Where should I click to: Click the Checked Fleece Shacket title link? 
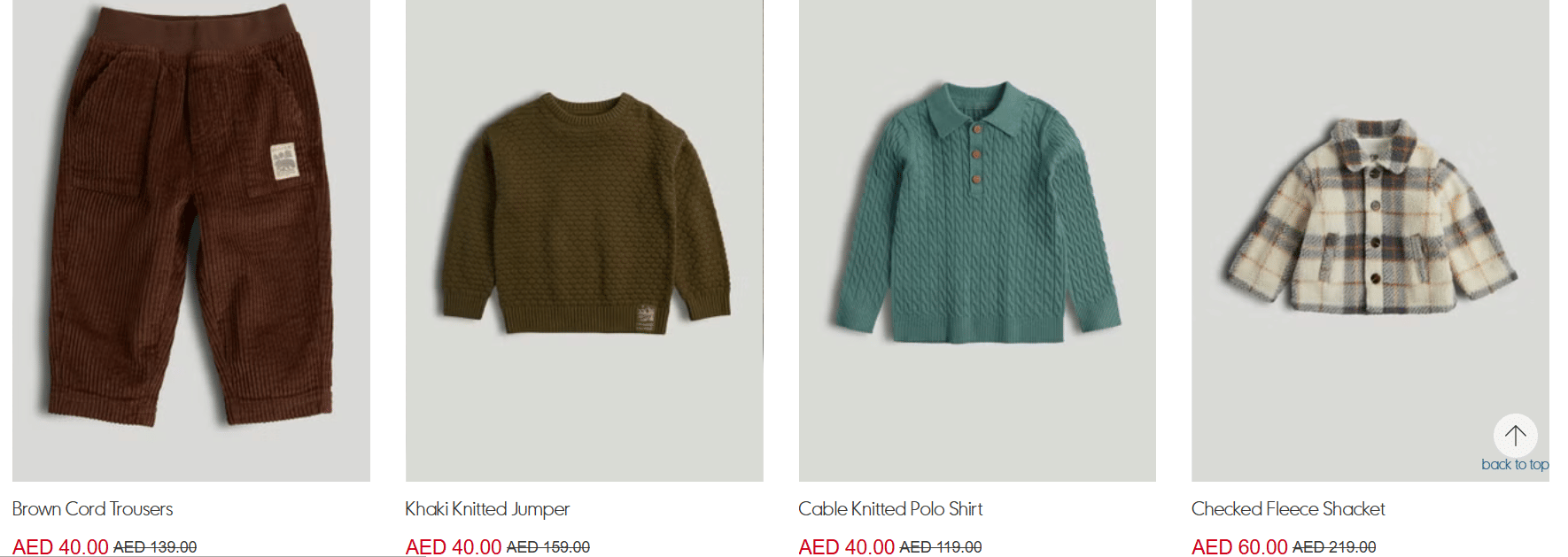tap(1288, 509)
